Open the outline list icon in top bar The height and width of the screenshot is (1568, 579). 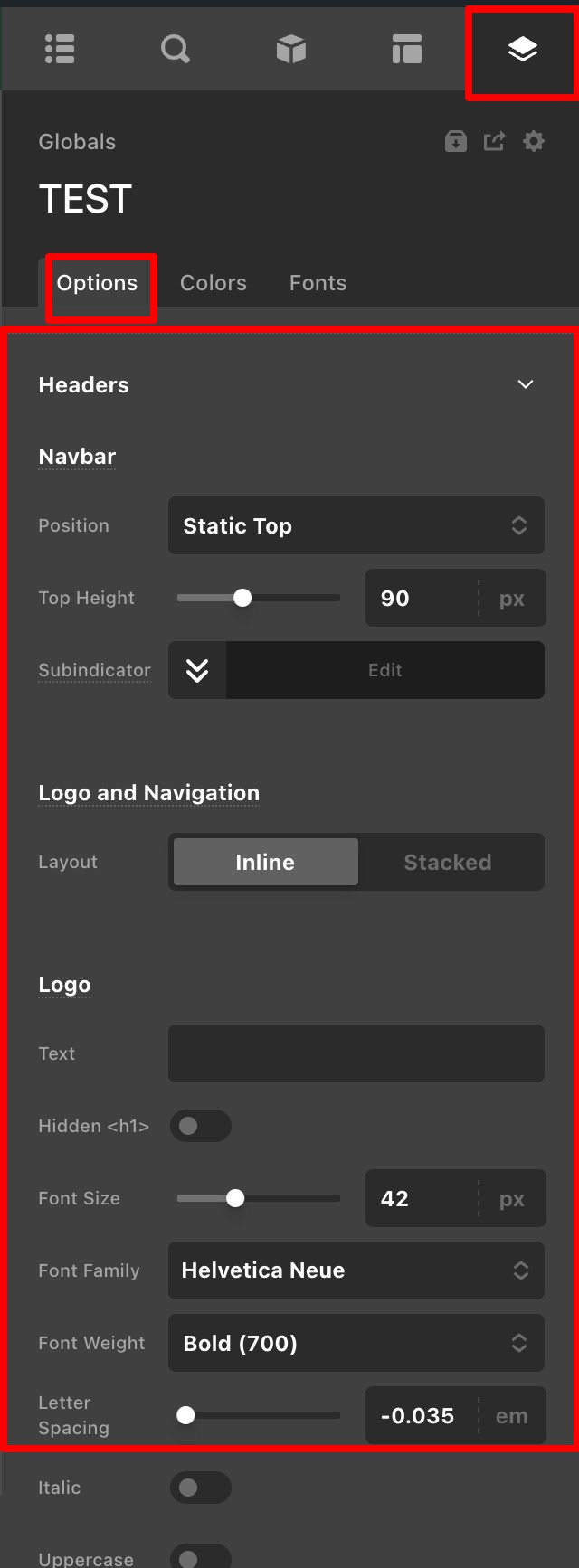pos(60,49)
